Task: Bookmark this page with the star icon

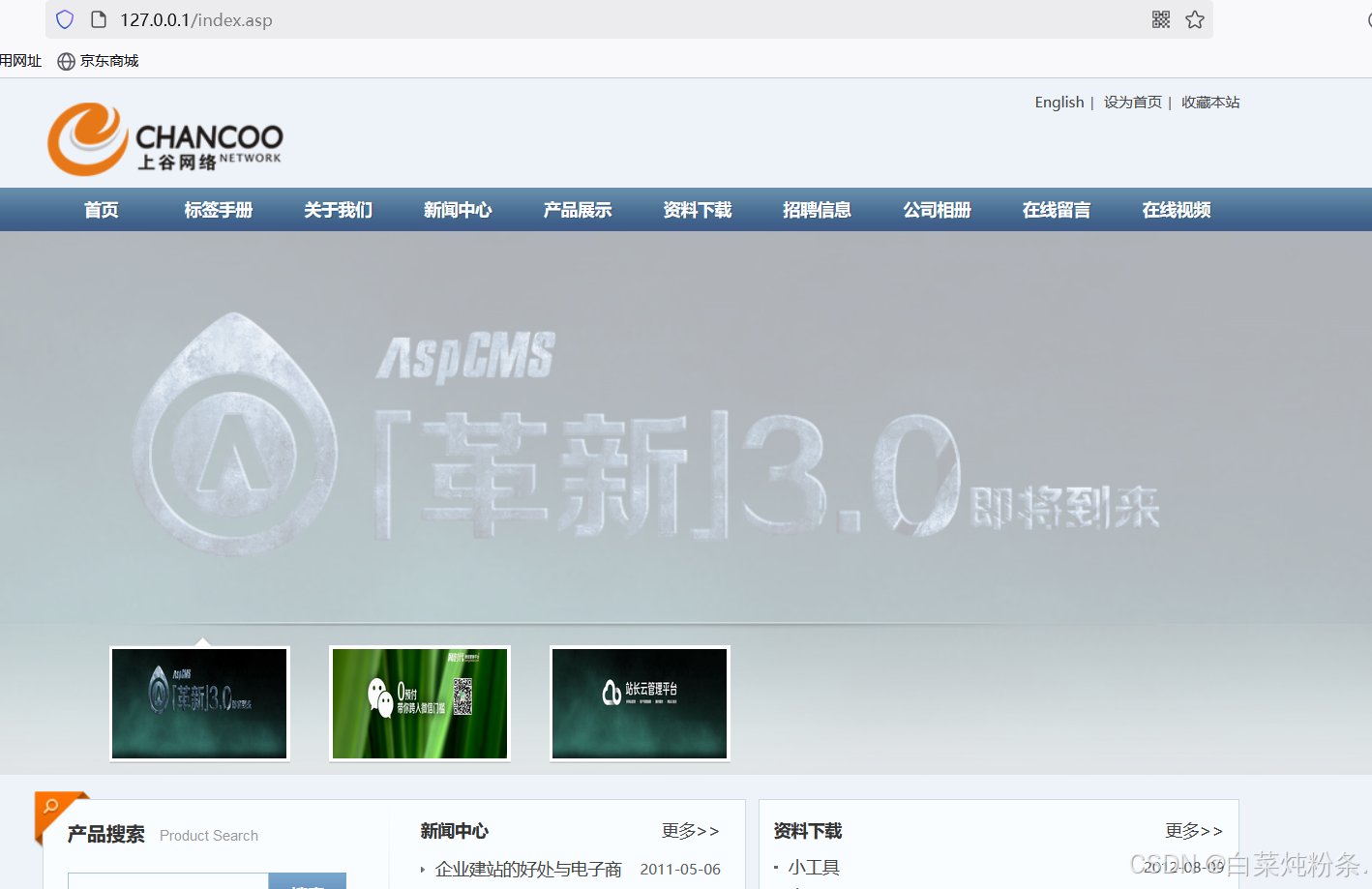Action: pos(1195,19)
